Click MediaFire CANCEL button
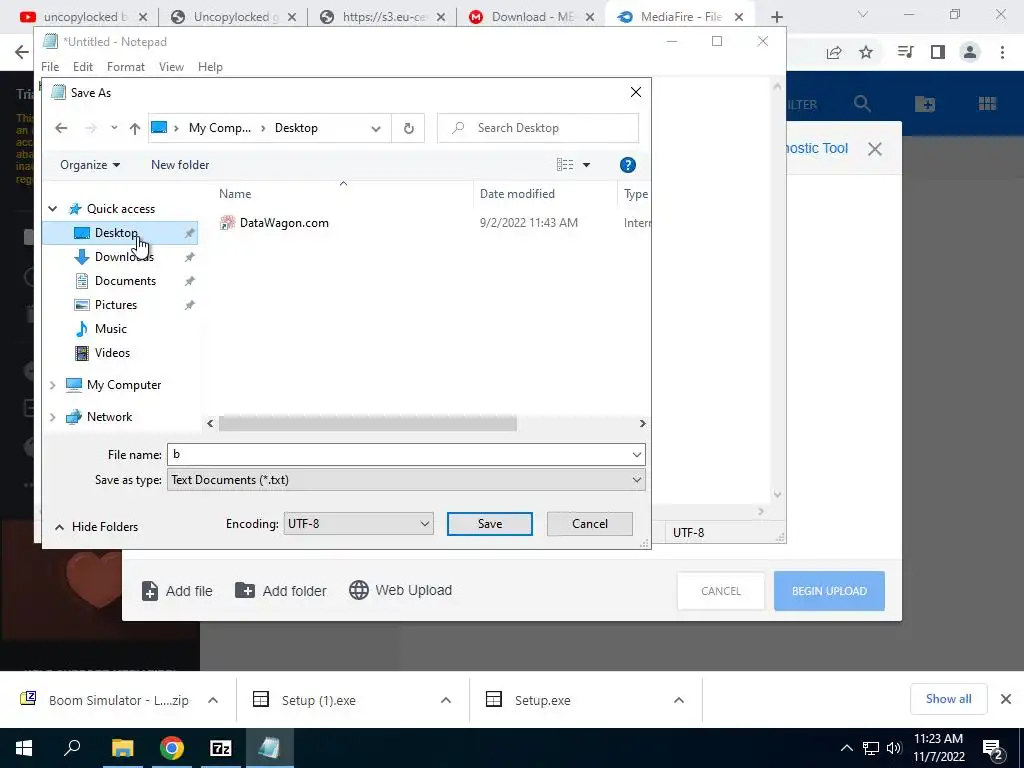The height and width of the screenshot is (768, 1024). pos(721,591)
